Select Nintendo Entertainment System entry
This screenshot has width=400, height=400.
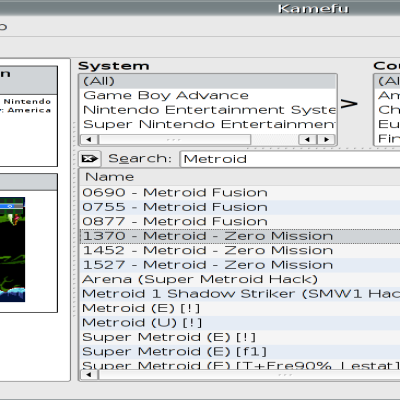pos(208,110)
